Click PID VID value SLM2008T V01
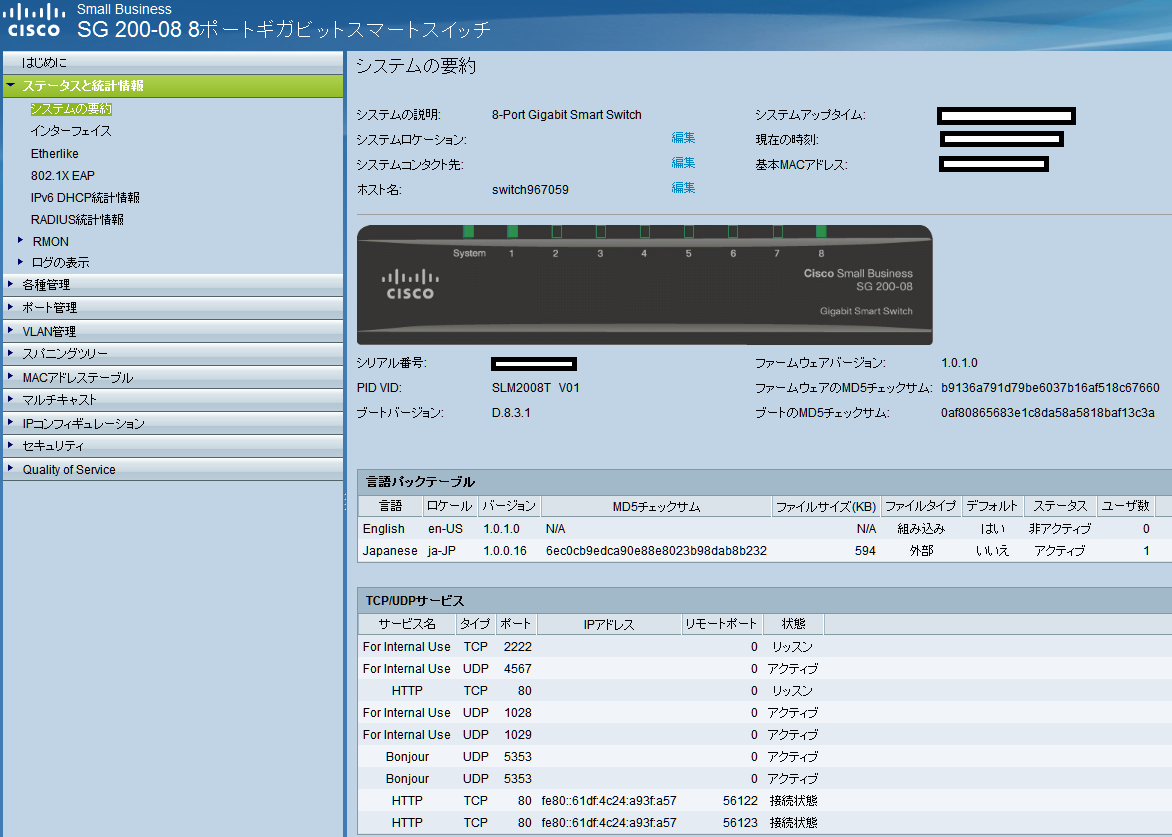The image size is (1172, 837). (535, 388)
